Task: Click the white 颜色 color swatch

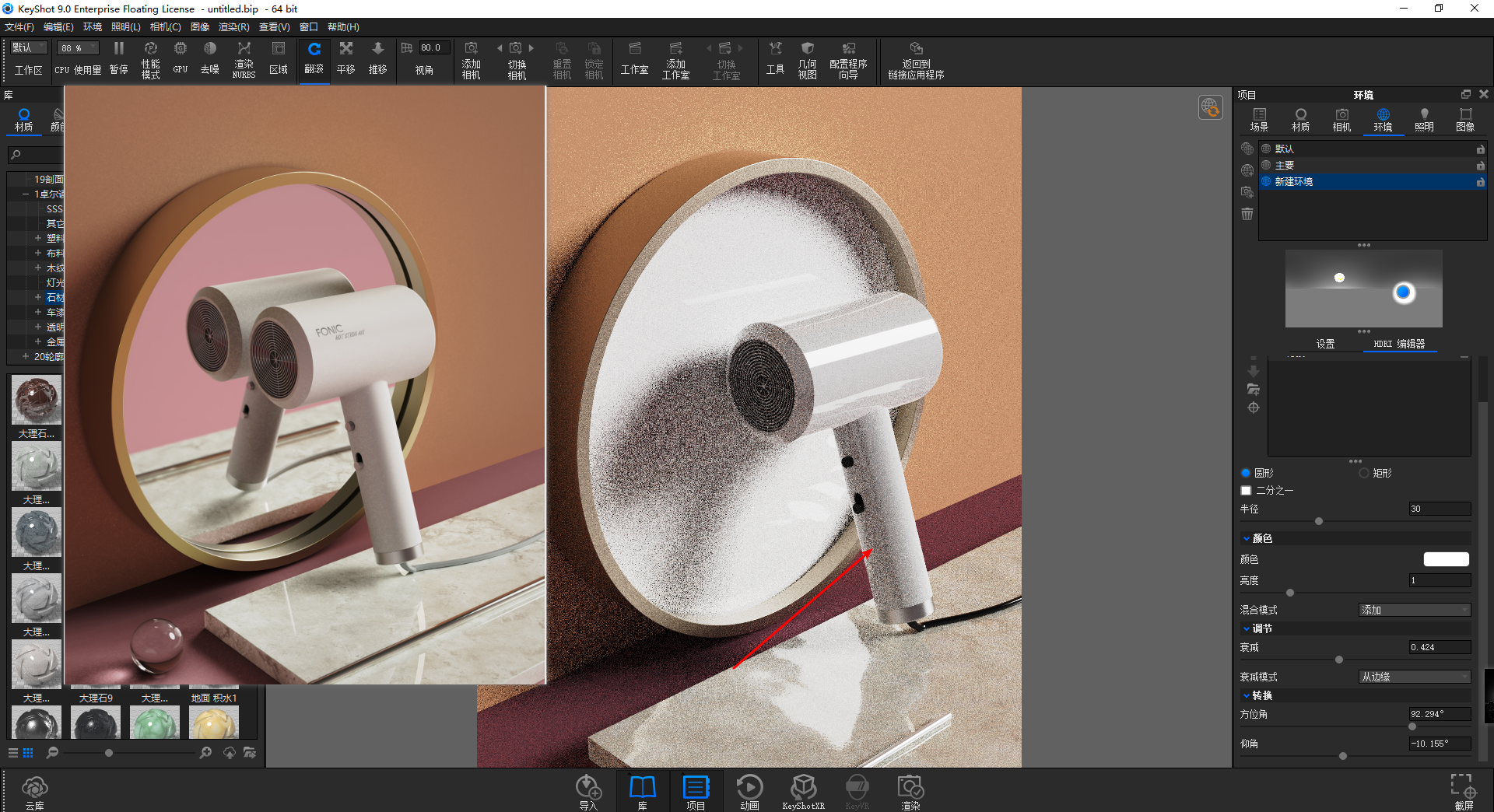Action: pos(1447,559)
